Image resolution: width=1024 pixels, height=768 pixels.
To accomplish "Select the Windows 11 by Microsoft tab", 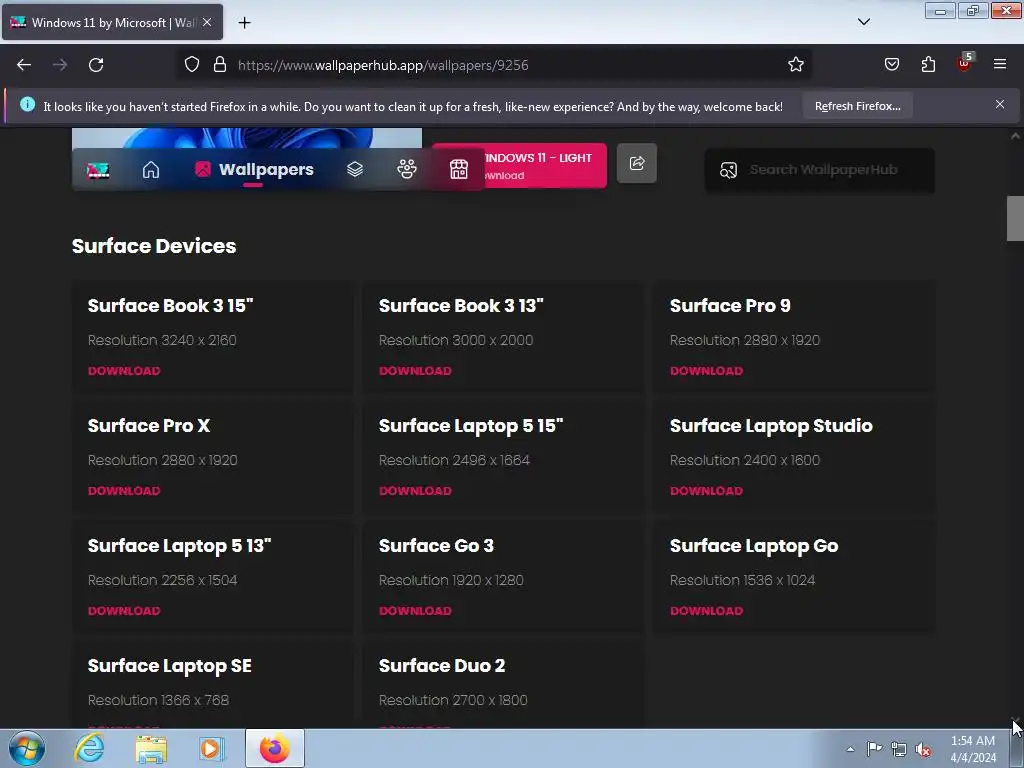I will [112, 22].
